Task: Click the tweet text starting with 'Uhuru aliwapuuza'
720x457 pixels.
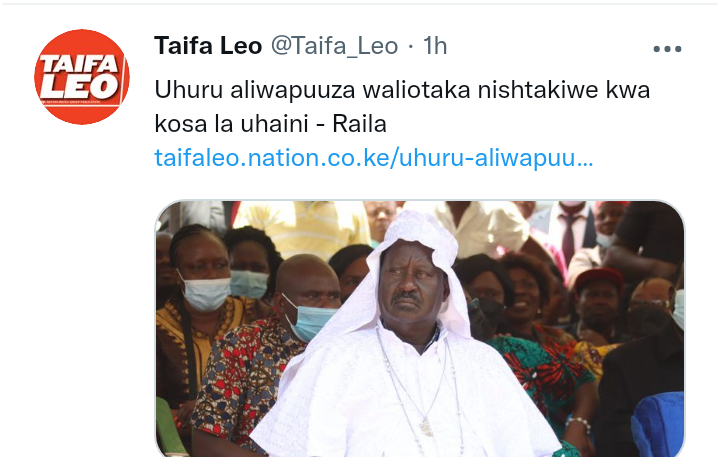Action: tap(402, 90)
